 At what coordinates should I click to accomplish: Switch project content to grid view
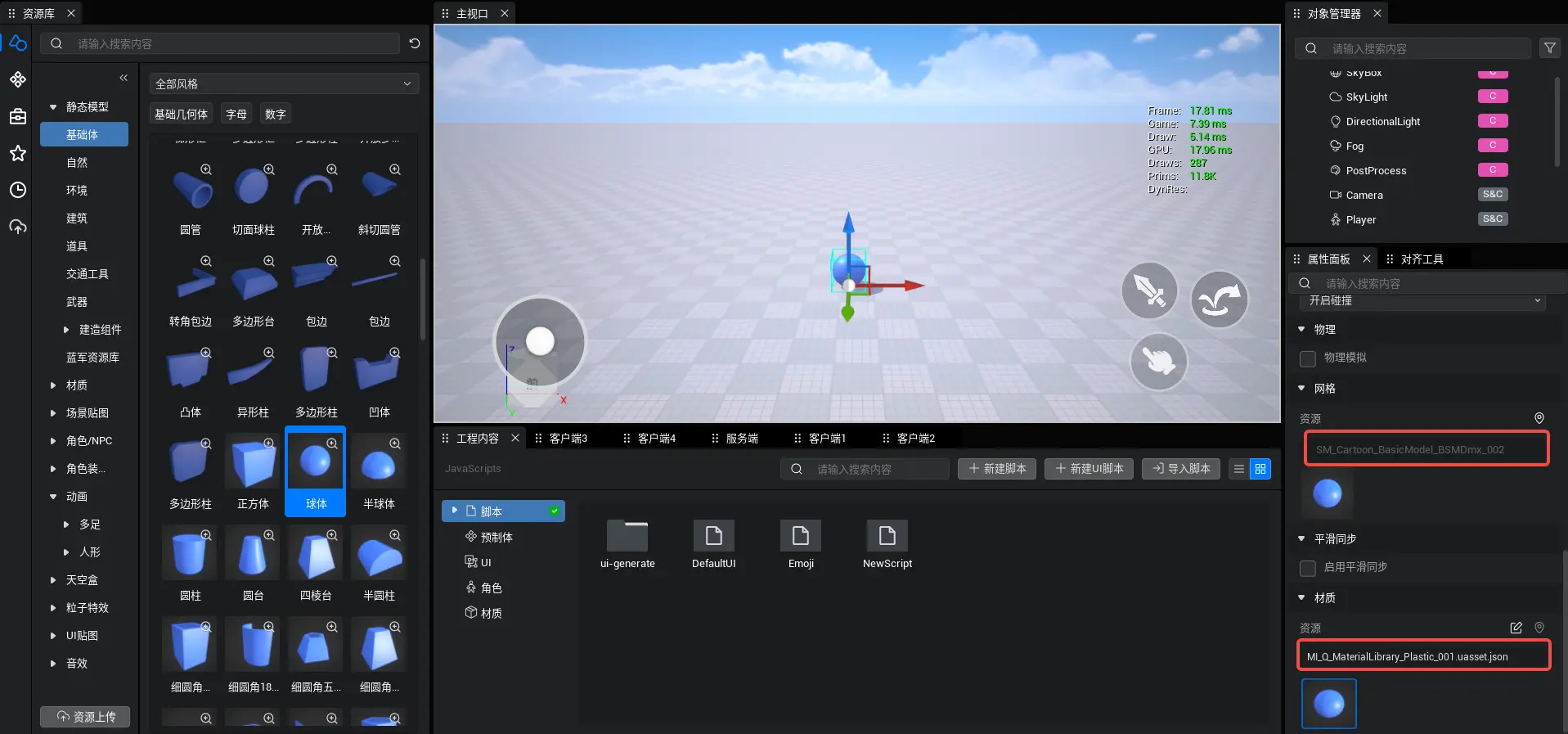pos(1260,469)
